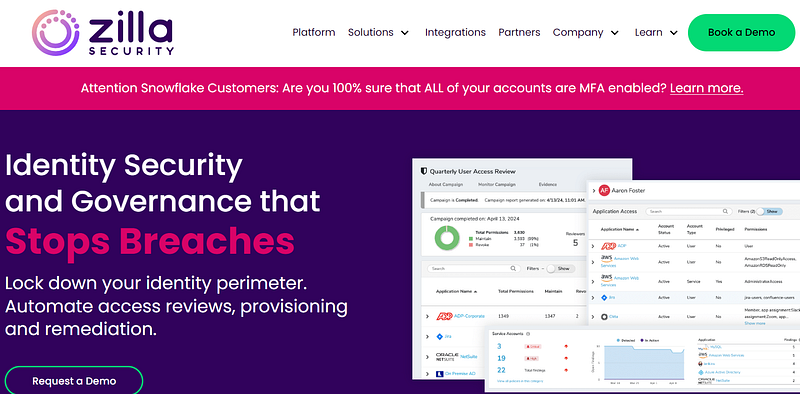Switch to the Evidence tab

(547, 184)
